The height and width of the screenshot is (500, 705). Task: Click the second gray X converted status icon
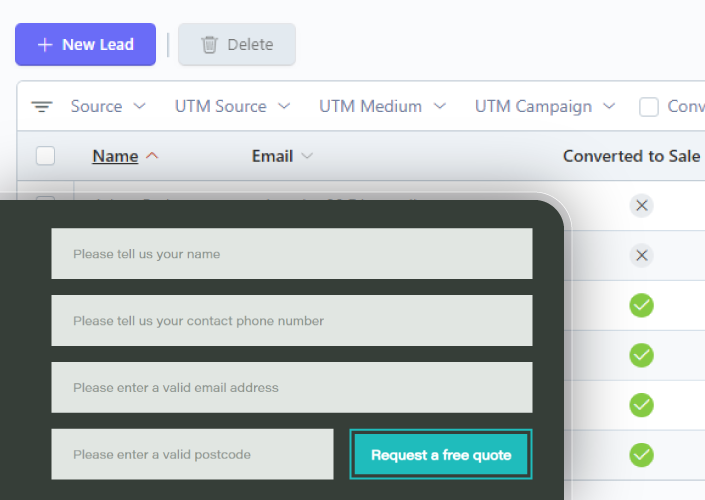[x=642, y=255]
